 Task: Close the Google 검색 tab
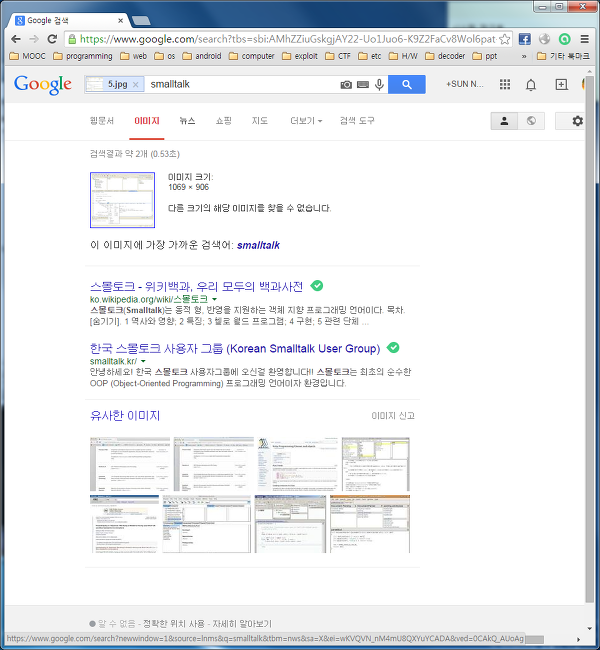120,20
